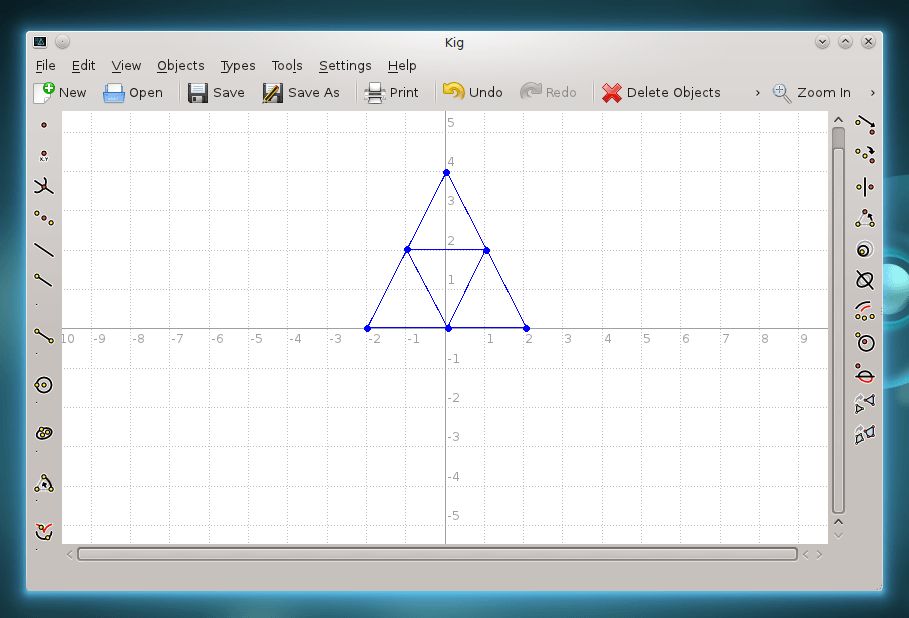Pick the crossed-circle inversion tool
The height and width of the screenshot is (618, 909).
click(865, 280)
